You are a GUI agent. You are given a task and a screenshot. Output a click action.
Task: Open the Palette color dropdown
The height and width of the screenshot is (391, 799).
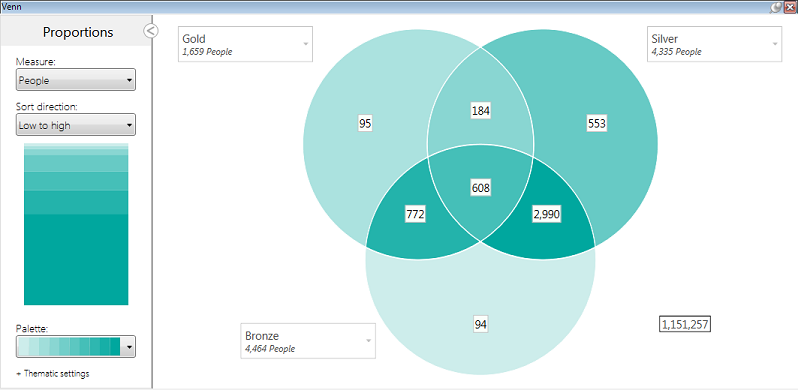pos(75,346)
